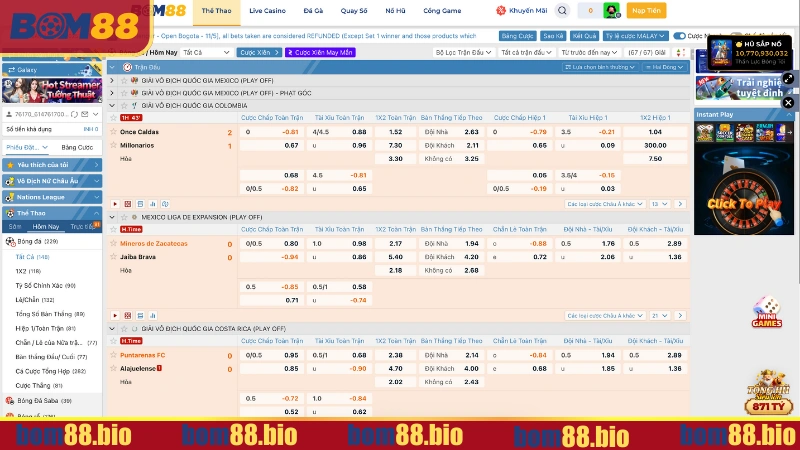Favorite Mineros de Zacatecas team with star
Viewport: 800px width, 450px height.
coord(114,243)
